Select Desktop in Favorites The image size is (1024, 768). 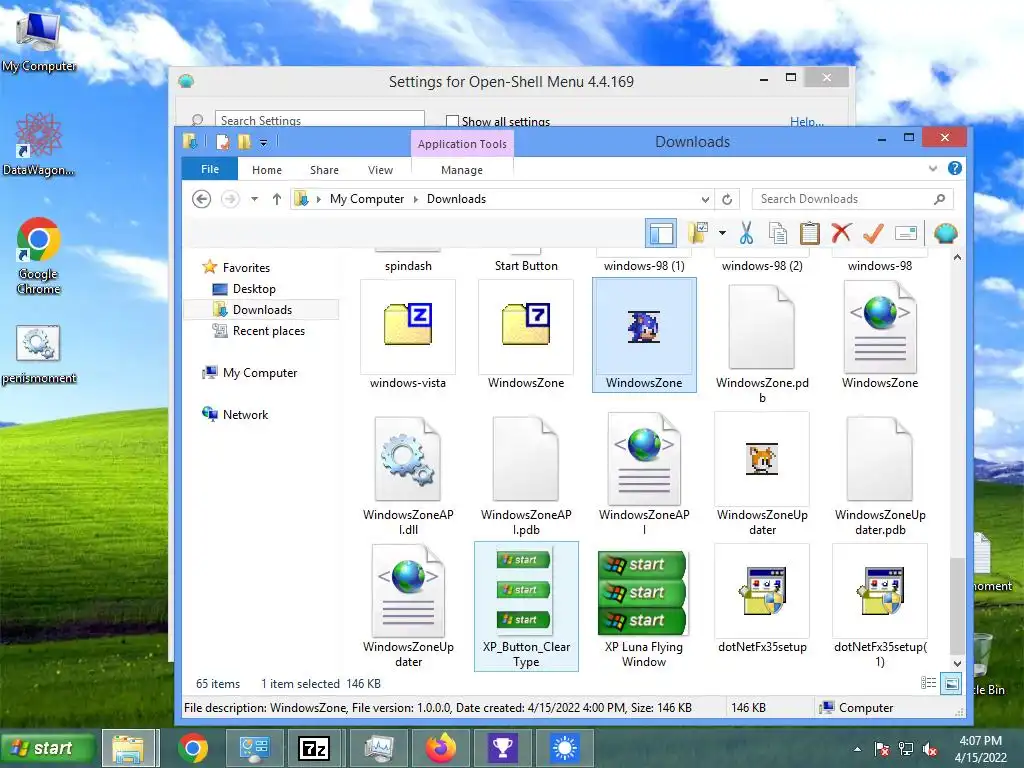(253, 289)
